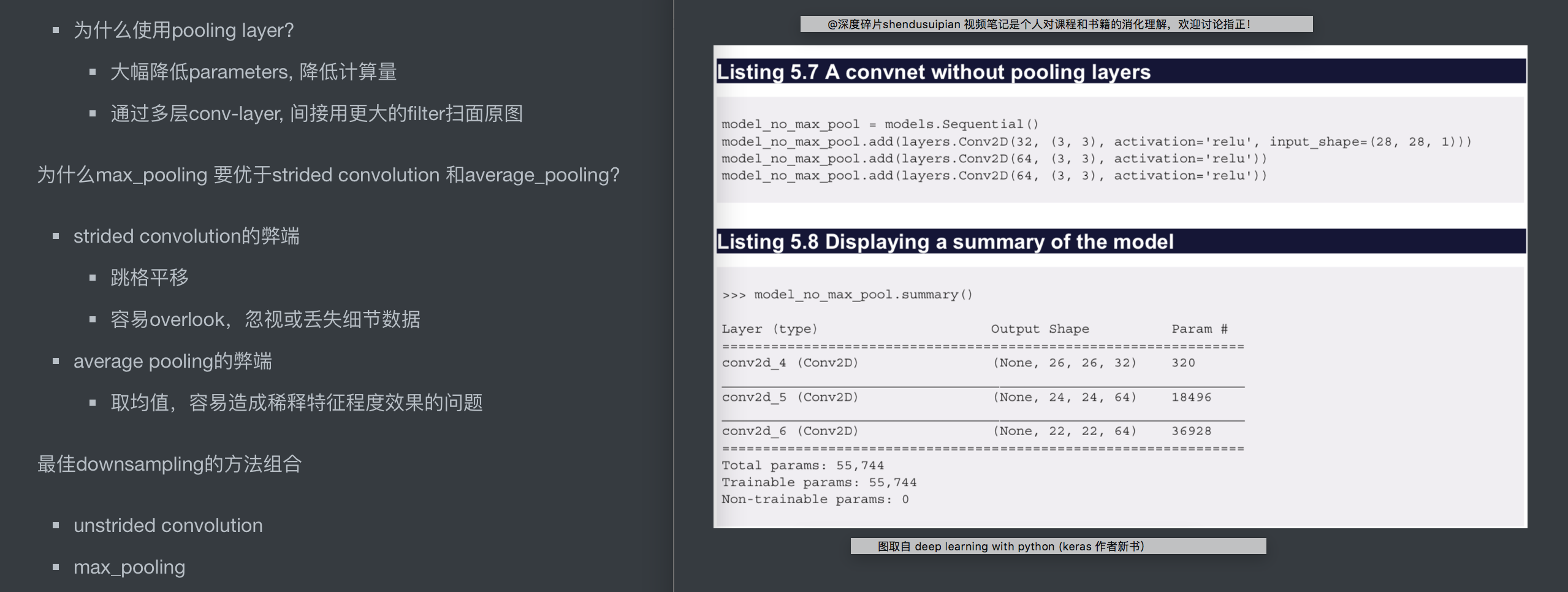Expand the "最佳downsampling的方法组合" node
1568x592 pixels.
[169, 464]
